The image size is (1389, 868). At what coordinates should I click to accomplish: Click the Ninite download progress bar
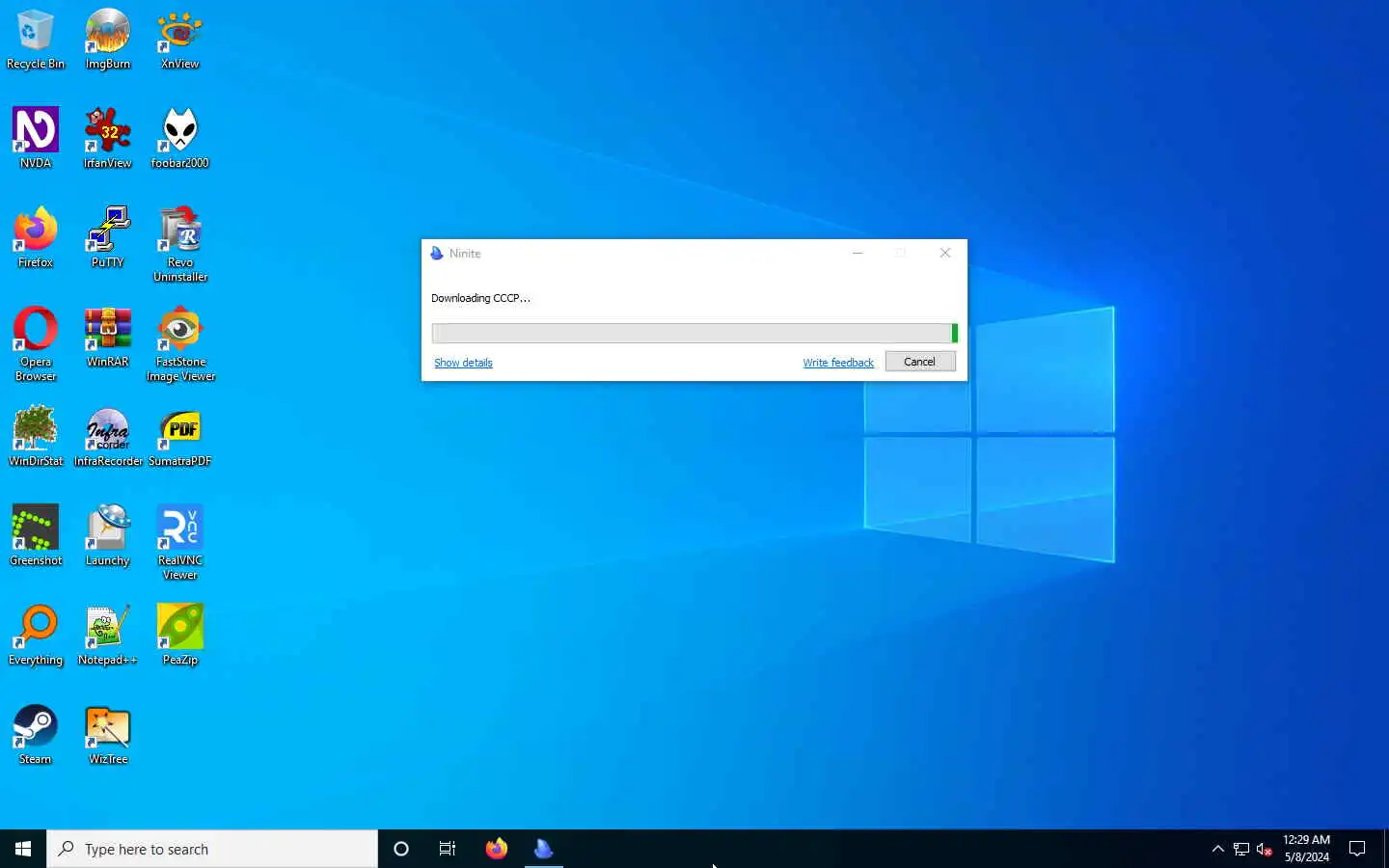694,333
